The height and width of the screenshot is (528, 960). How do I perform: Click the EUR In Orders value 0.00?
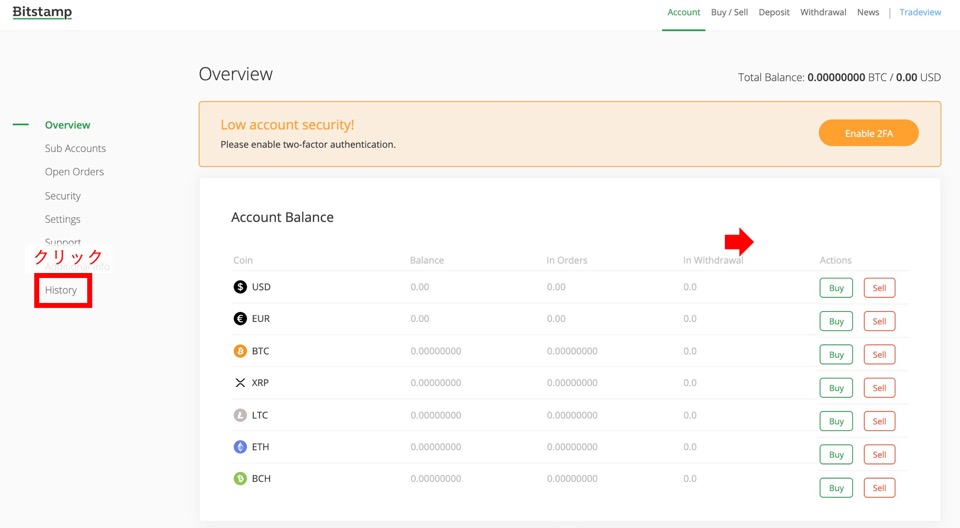click(x=556, y=319)
